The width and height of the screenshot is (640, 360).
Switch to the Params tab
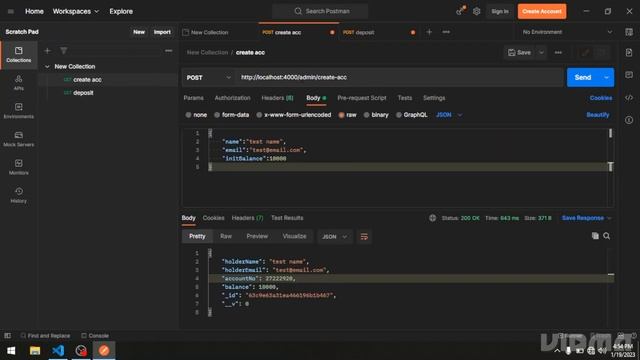click(x=193, y=98)
